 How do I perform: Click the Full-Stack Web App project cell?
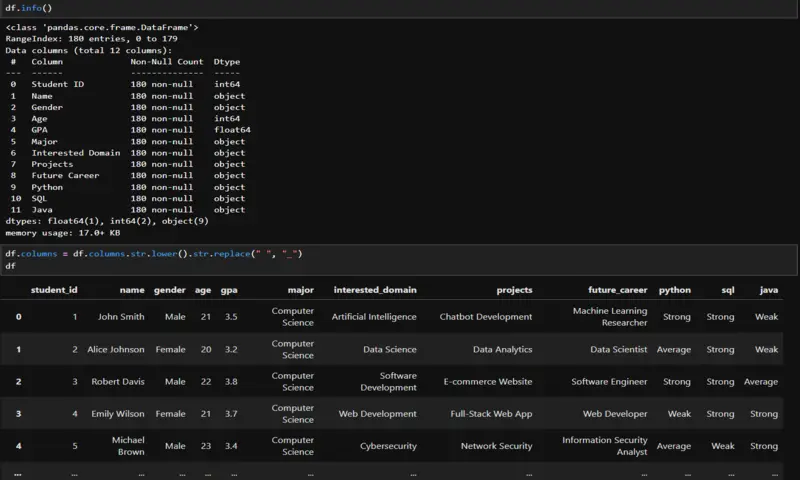(491, 414)
